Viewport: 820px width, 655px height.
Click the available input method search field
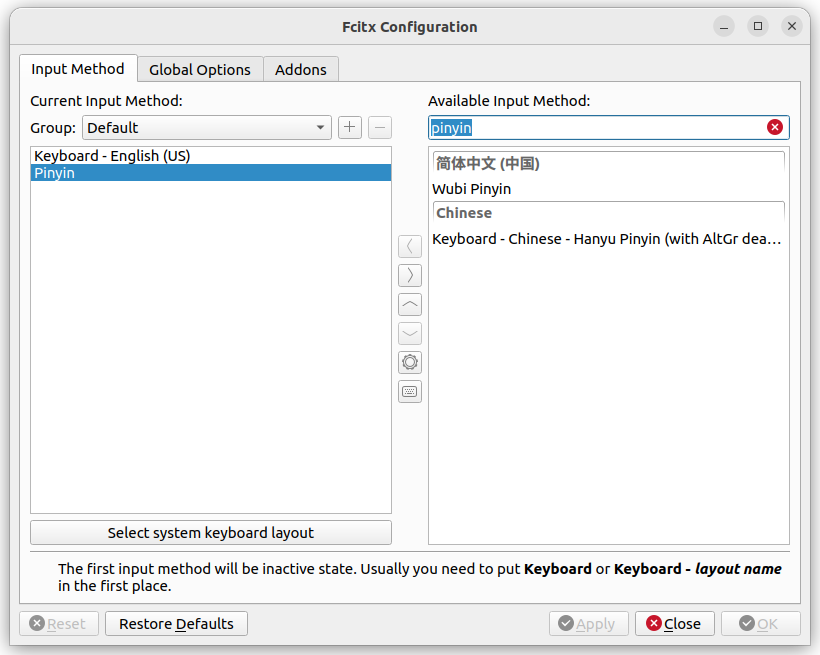596,128
